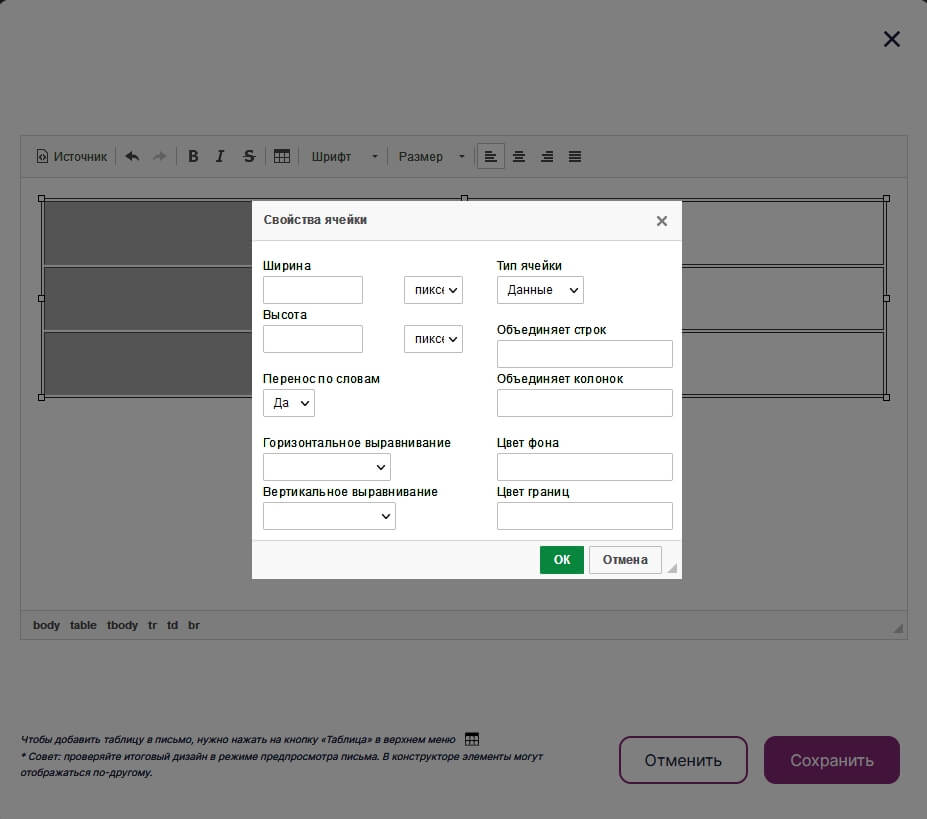The image size is (927, 819).
Task: Open the Тип ячейки dropdown
Action: [540, 290]
